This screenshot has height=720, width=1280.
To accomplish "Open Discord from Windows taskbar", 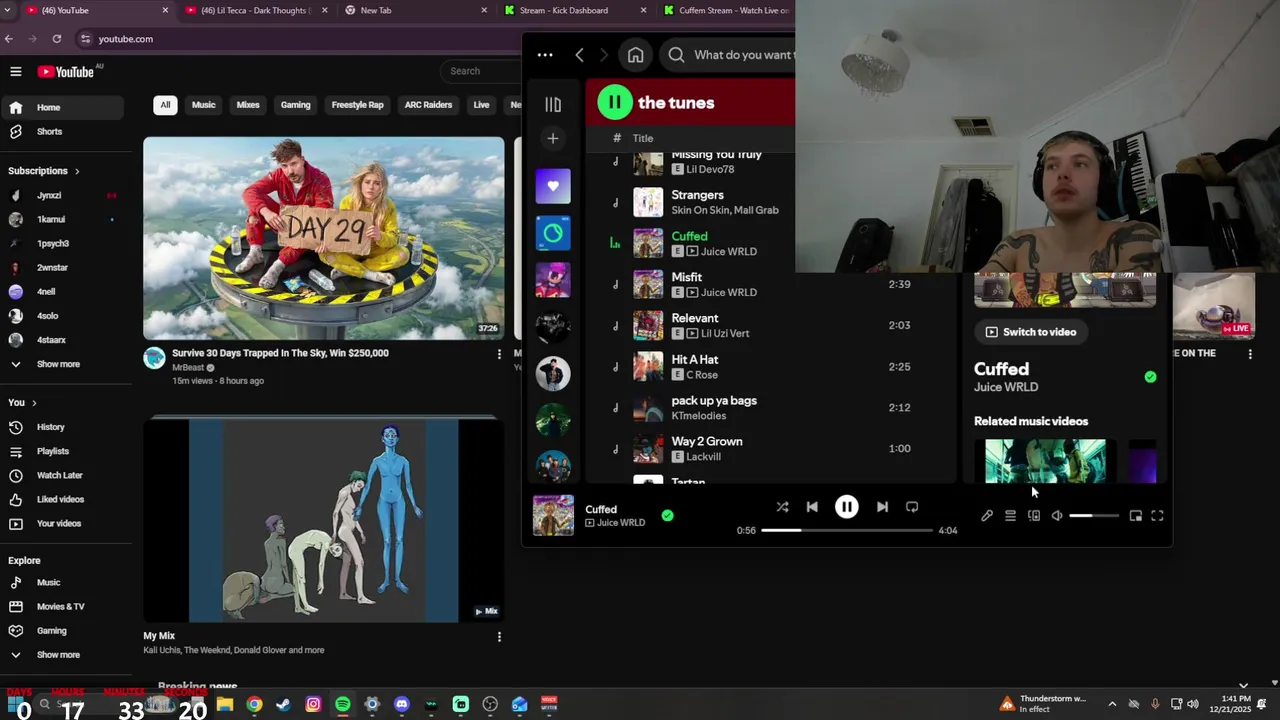I will 401,704.
